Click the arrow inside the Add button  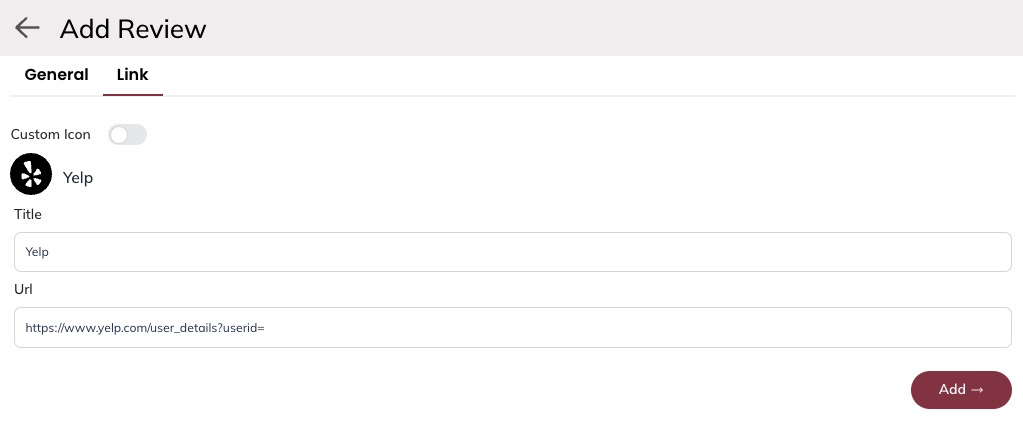pos(977,390)
